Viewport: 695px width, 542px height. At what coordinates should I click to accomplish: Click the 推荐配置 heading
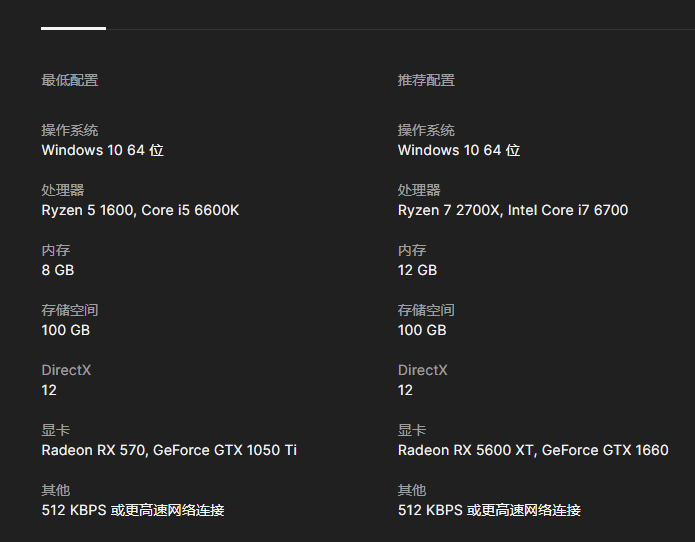pyautogui.click(x=426, y=80)
